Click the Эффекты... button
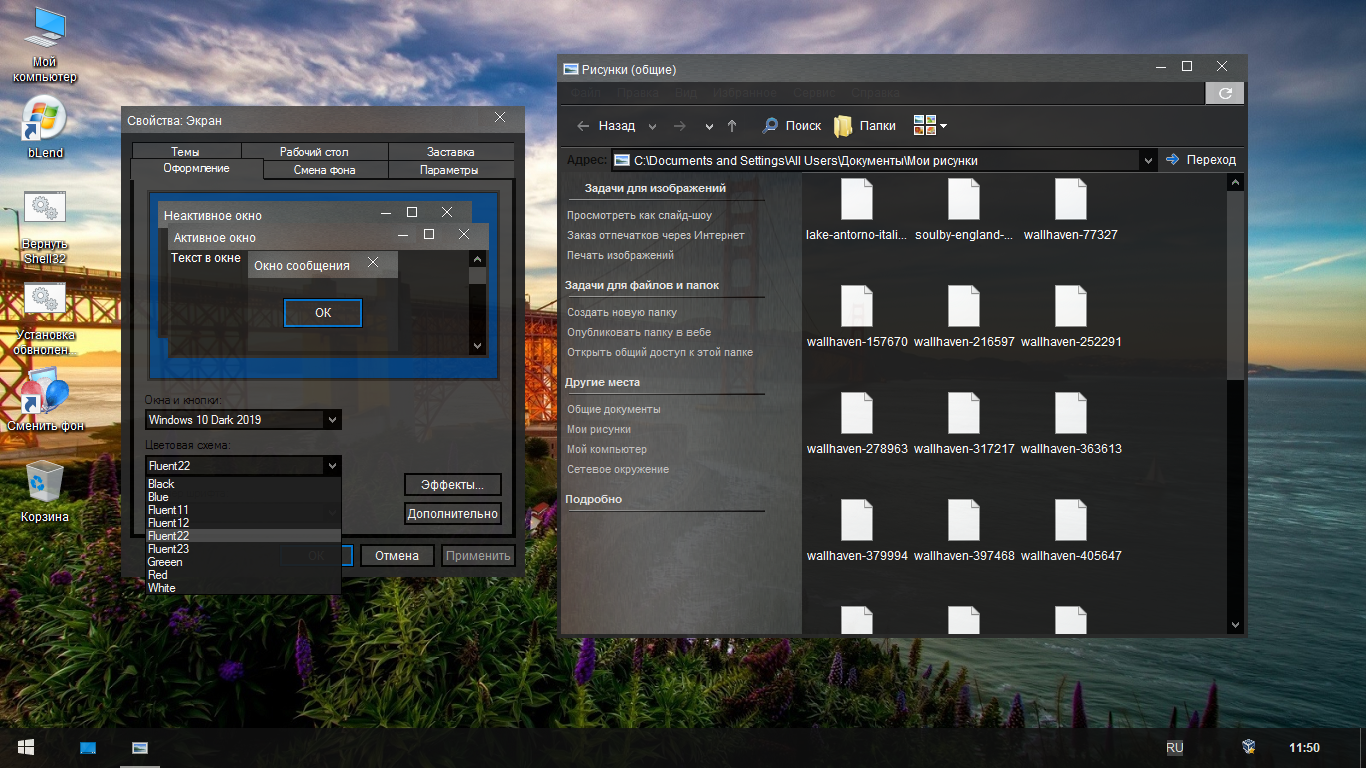The image size is (1366, 768). tap(452, 485)
